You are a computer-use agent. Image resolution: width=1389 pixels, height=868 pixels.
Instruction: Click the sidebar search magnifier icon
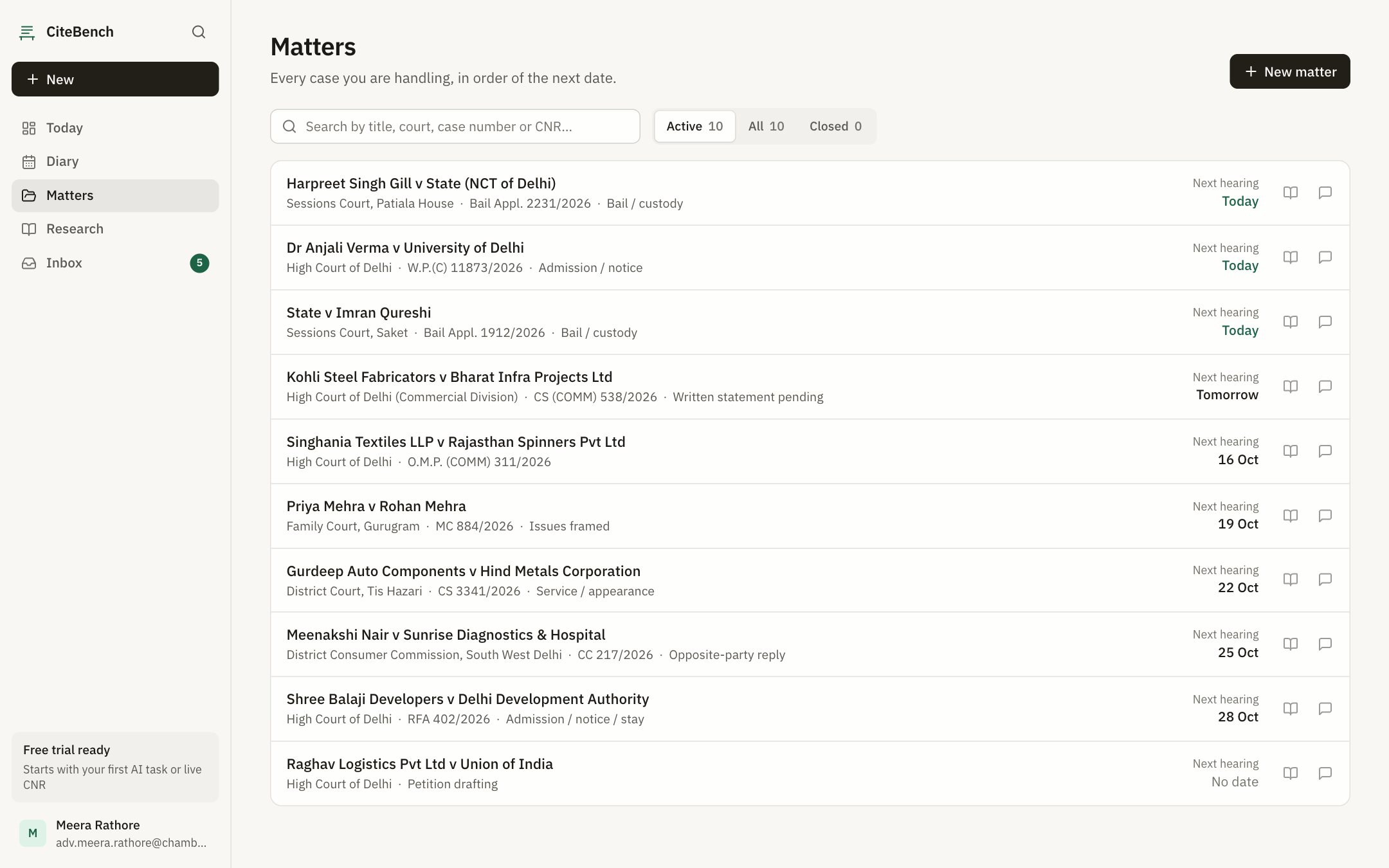[x=199, y=32]
